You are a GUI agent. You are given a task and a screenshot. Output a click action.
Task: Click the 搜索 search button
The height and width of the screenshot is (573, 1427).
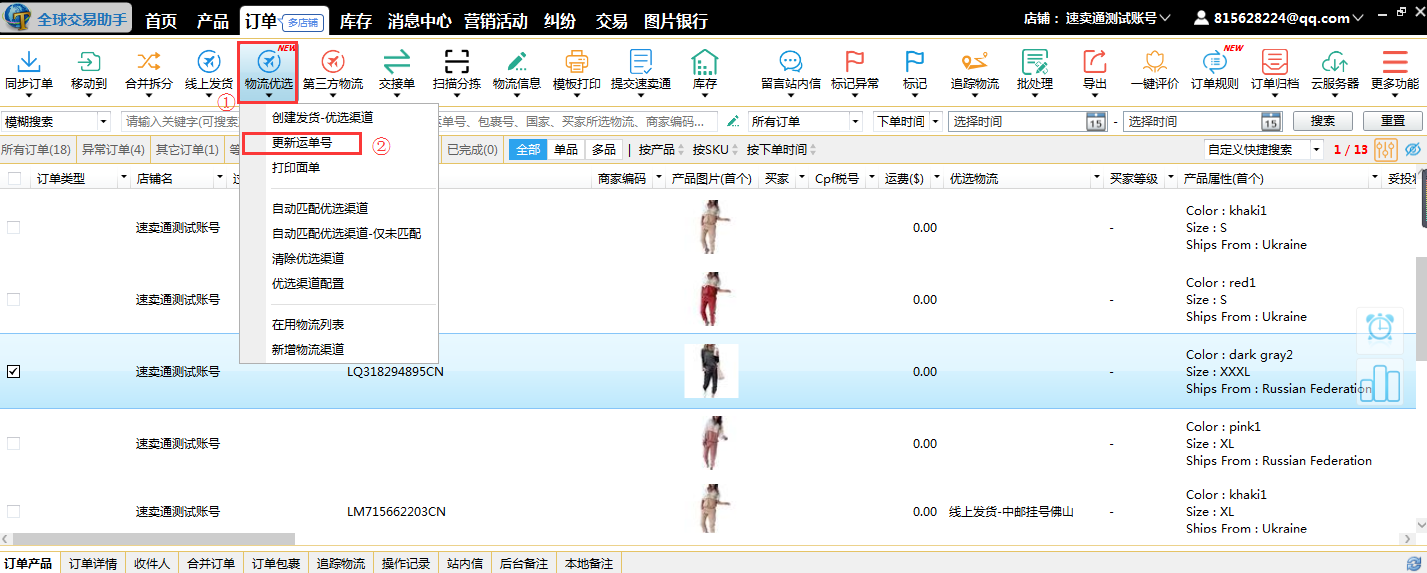point(1322,121)
